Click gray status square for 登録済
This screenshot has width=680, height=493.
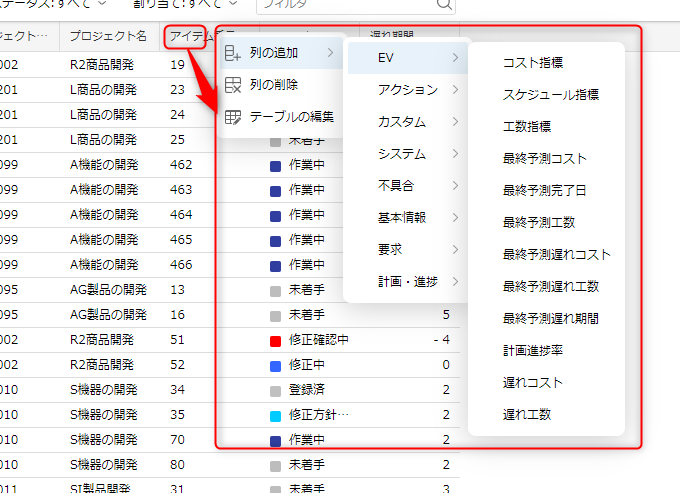276,389
